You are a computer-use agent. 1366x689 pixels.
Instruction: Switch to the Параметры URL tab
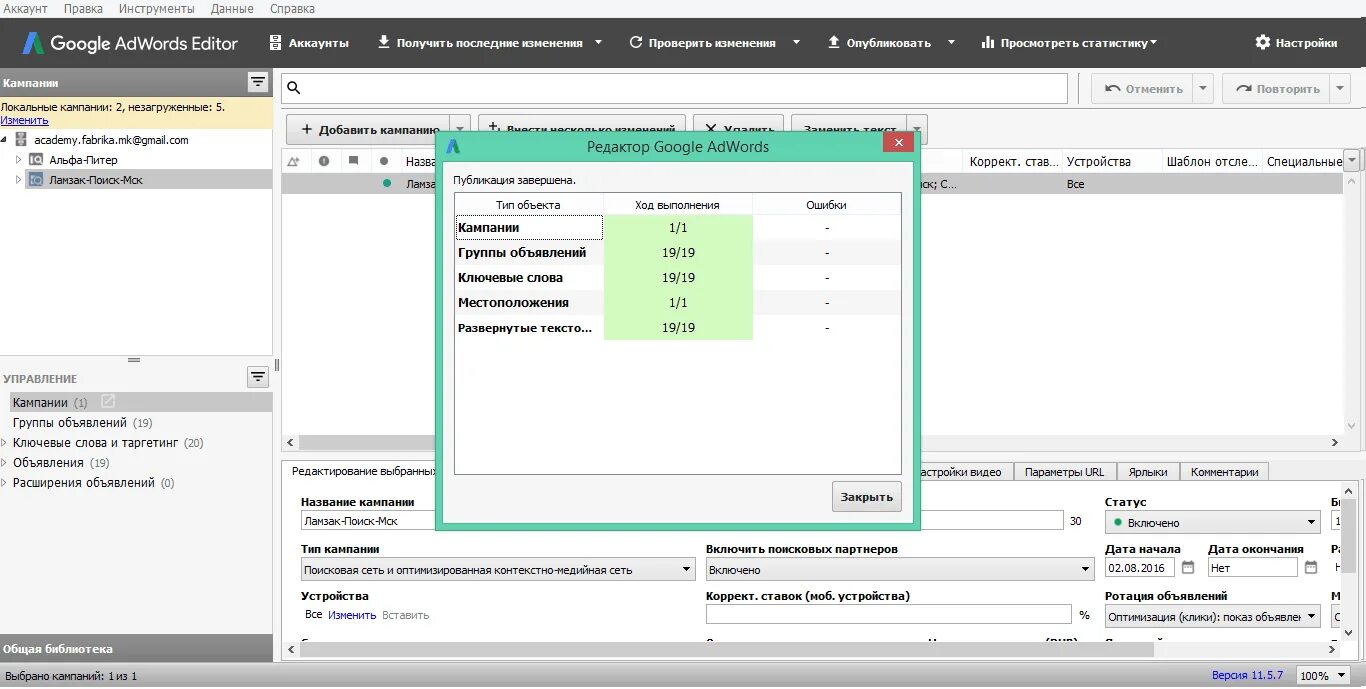pyautogui.click(x=1064, y=472)
